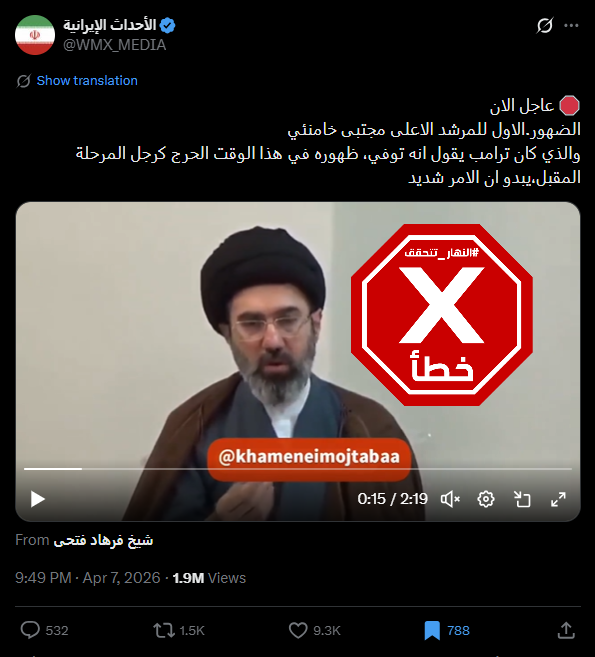The image size is (595, 657).
Task: Click the Grok icon beside Show translation
Action: pos(23,81)
